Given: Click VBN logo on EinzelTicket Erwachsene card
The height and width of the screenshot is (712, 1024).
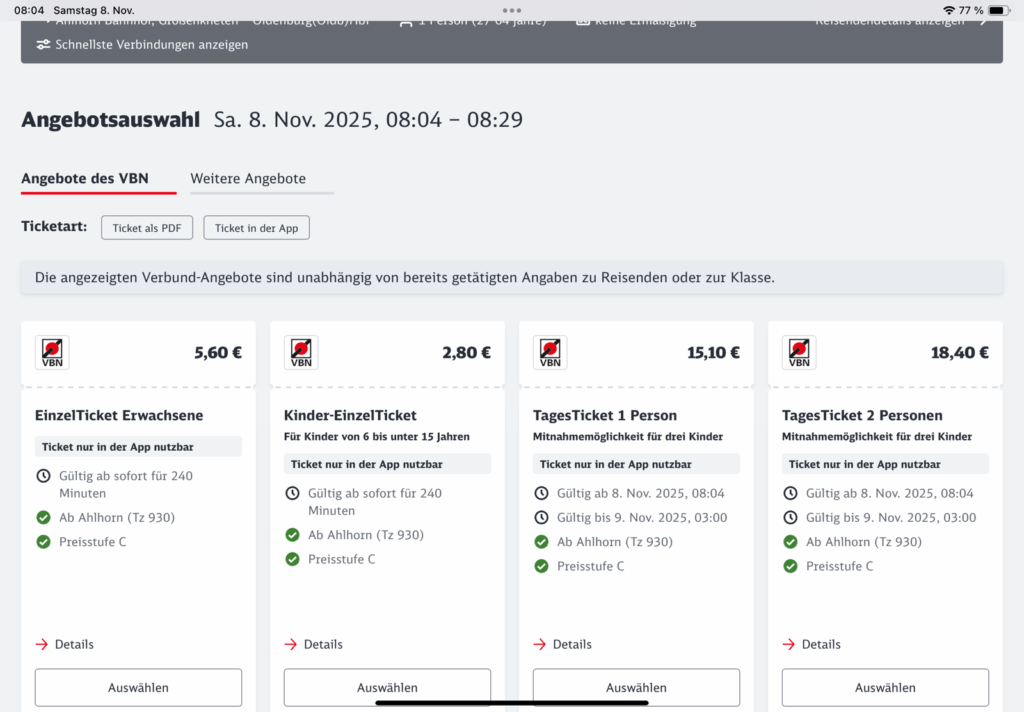Looking at the screenshot, I should (x=52, y=352).
